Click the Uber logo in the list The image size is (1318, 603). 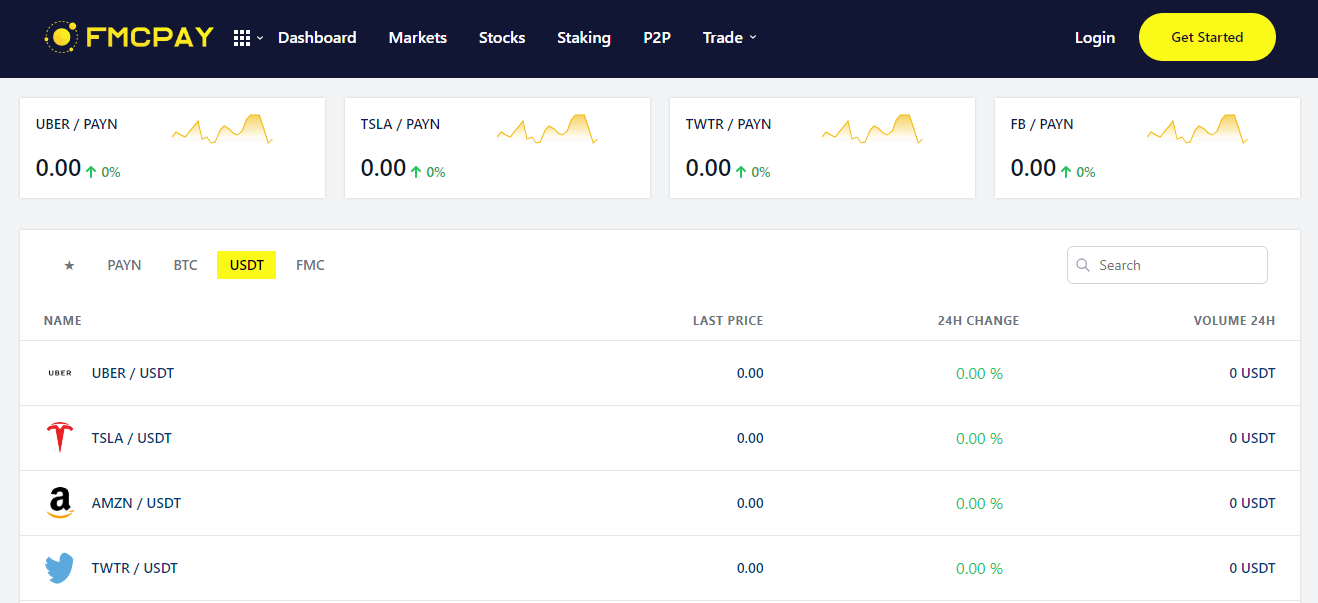pyautogui.click(x=60, y=373)
